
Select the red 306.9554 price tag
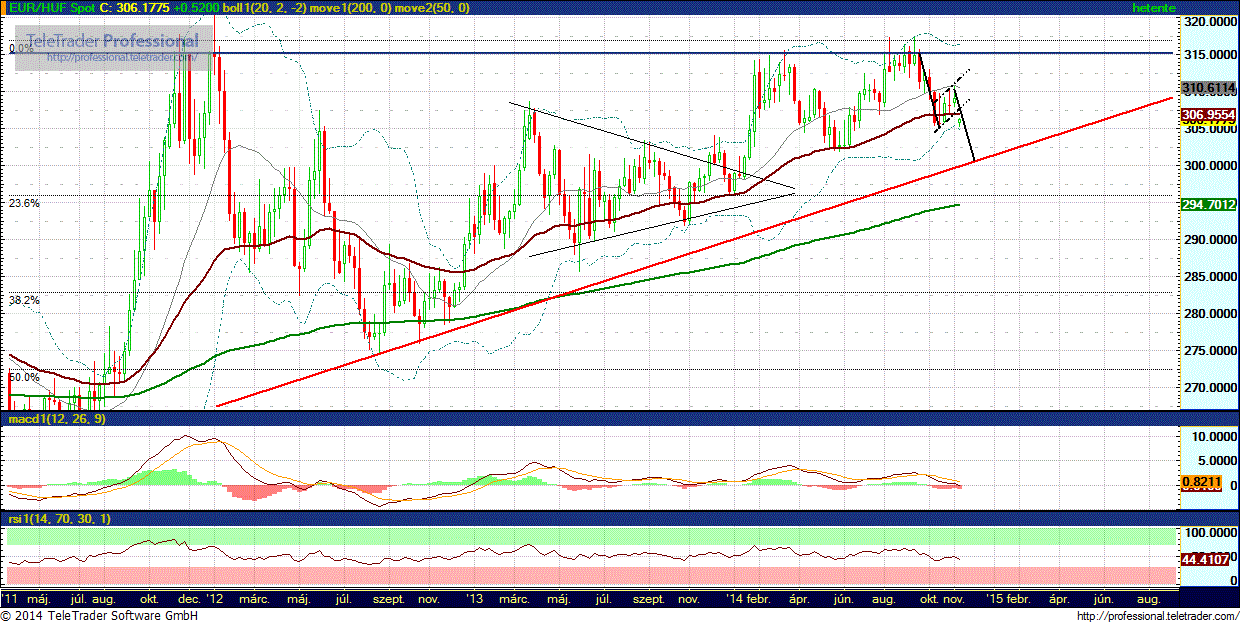(1210, 114)
